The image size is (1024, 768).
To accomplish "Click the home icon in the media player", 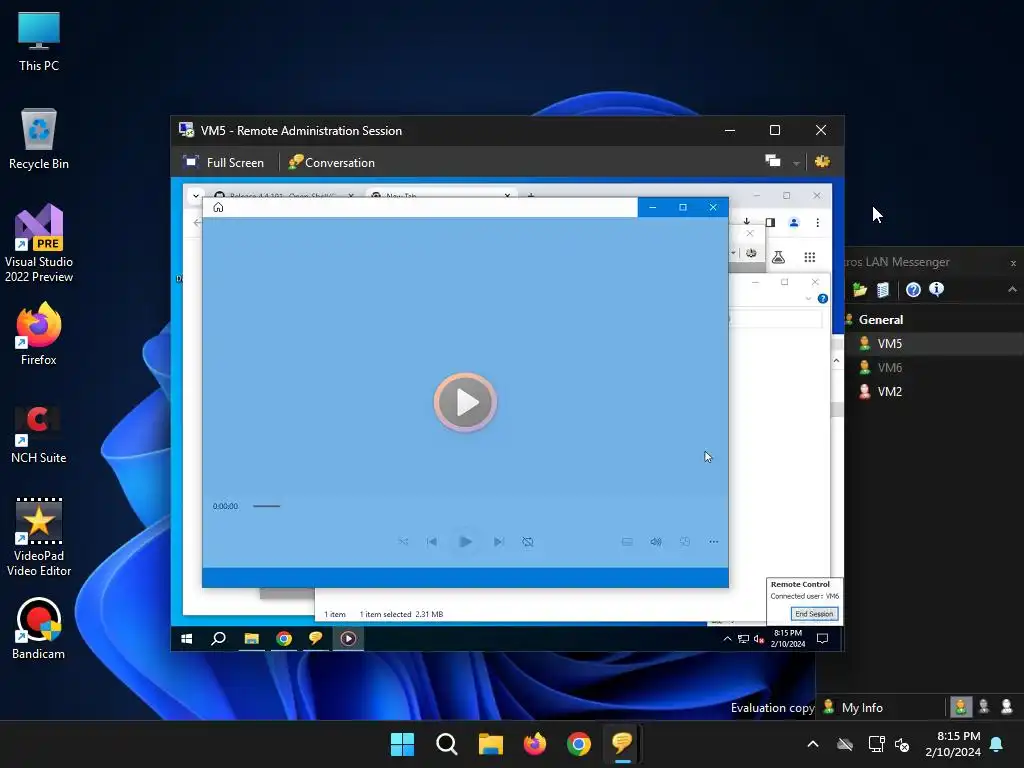I will click(x=218, y=207).
